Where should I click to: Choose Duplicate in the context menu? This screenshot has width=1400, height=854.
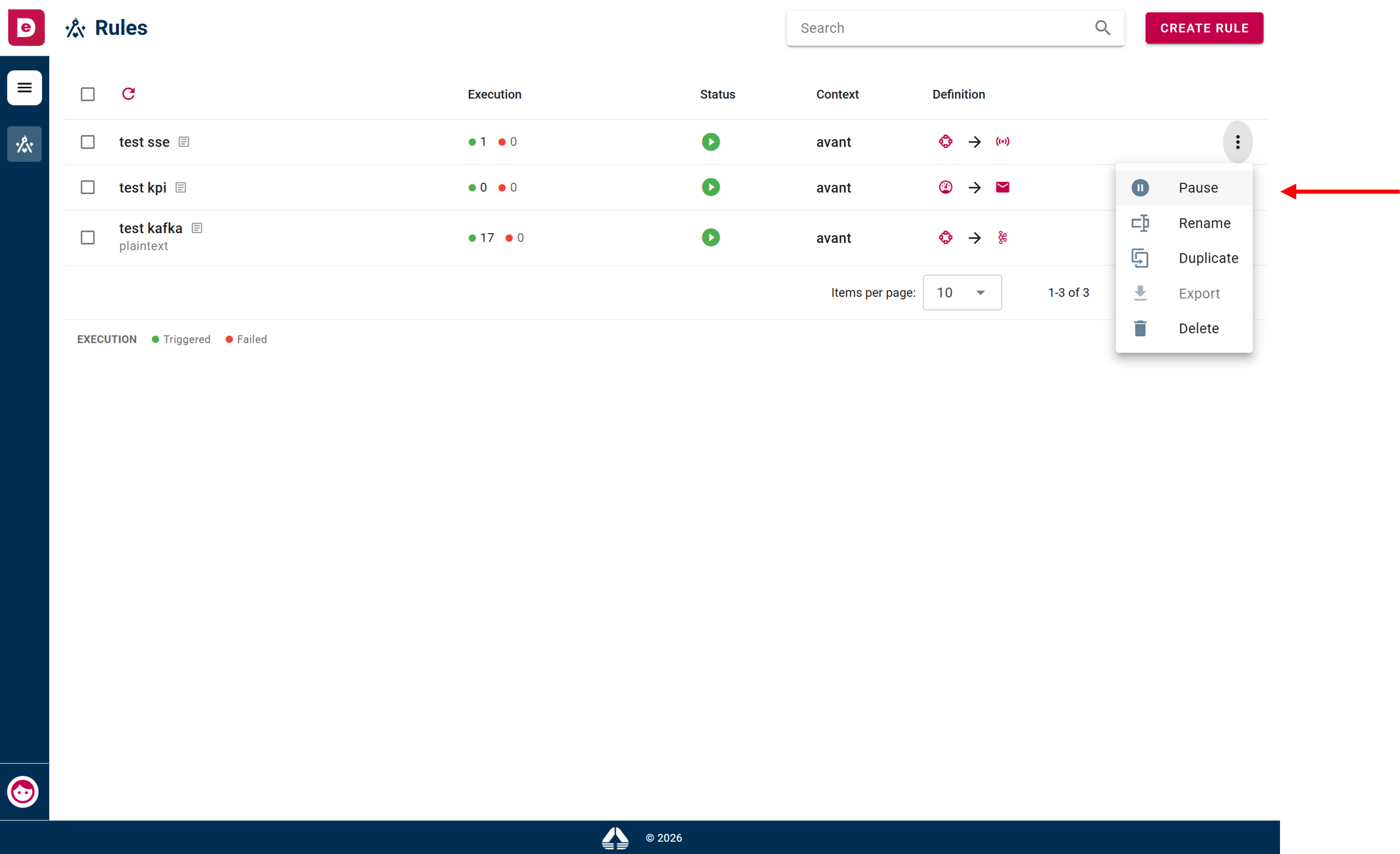pyautogui.click(x=1184, y=258)
